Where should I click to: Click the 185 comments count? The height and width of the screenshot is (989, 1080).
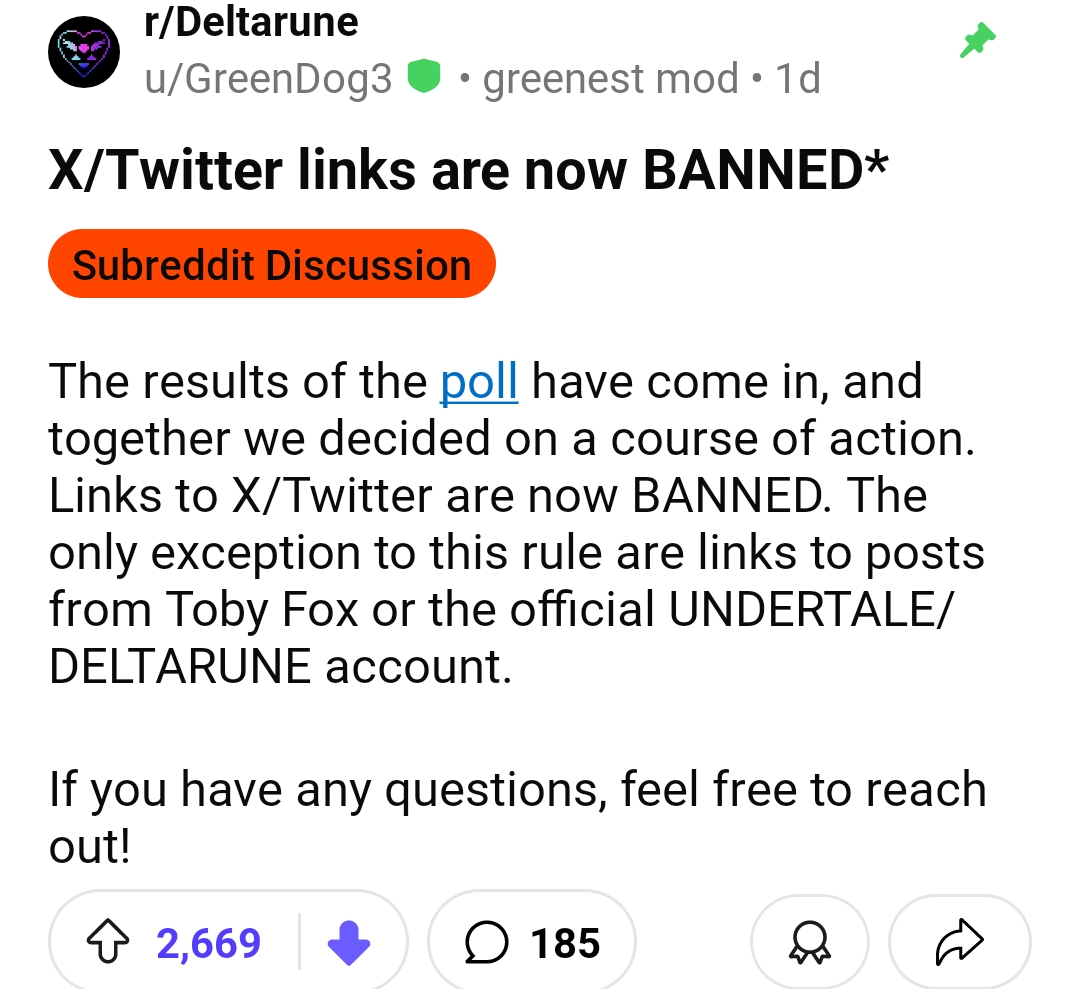565,943
